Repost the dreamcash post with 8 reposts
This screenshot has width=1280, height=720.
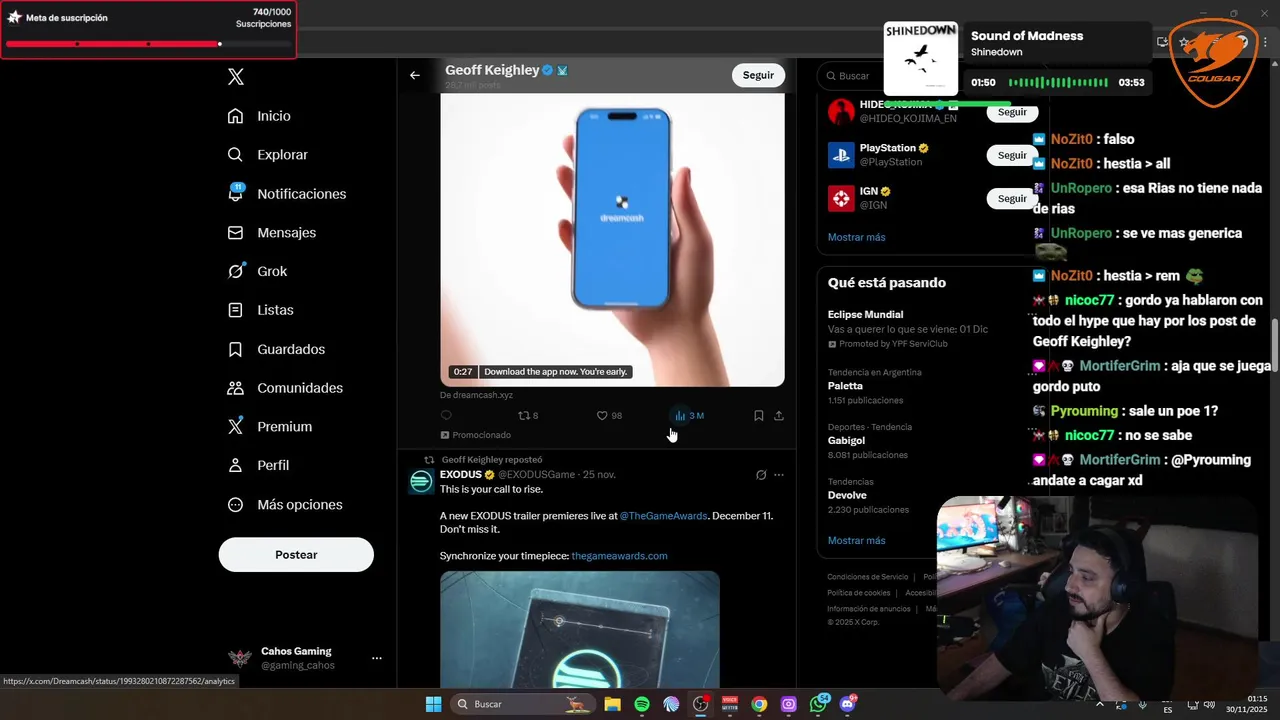click(x=527, y=415)
